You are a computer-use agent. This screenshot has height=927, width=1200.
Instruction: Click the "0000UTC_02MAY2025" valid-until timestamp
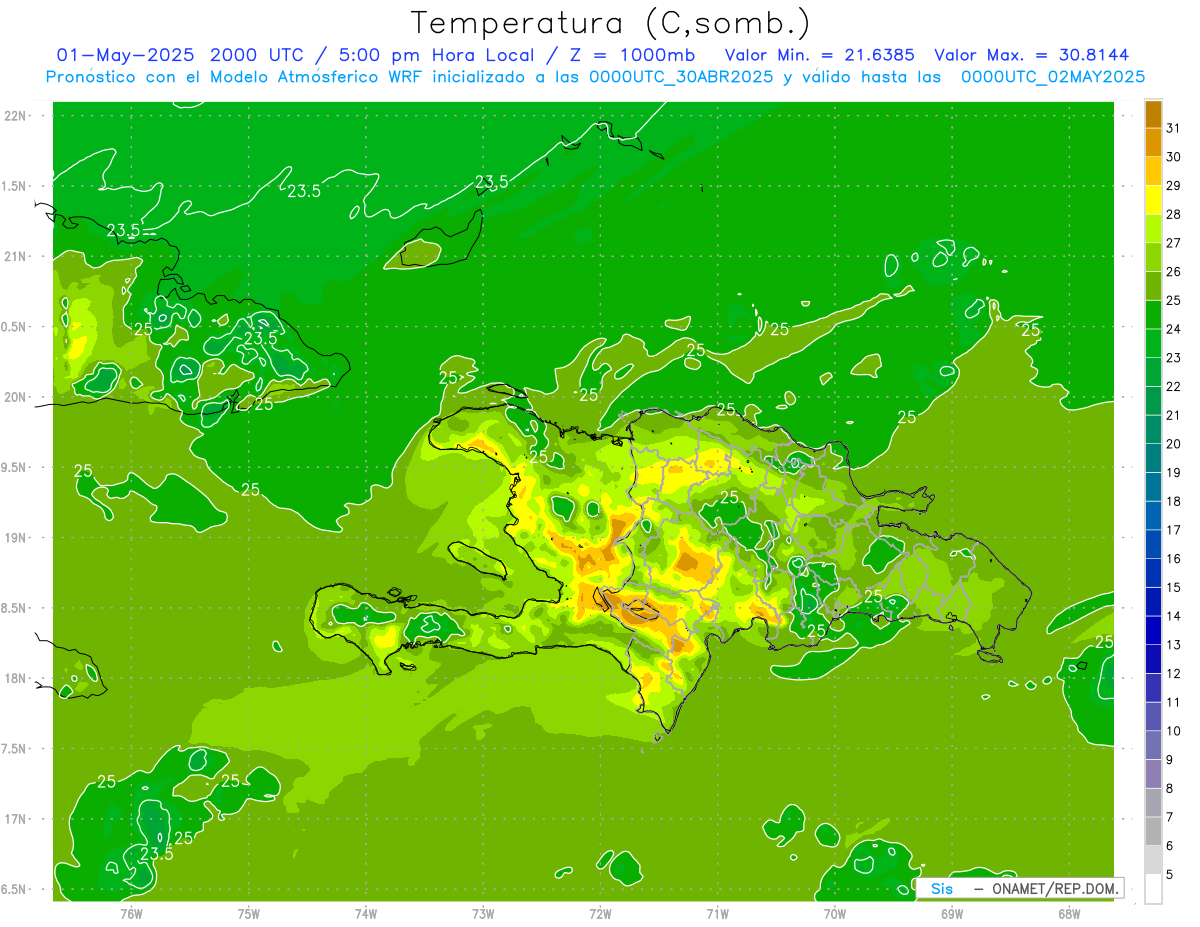[x=1053, y=76]
